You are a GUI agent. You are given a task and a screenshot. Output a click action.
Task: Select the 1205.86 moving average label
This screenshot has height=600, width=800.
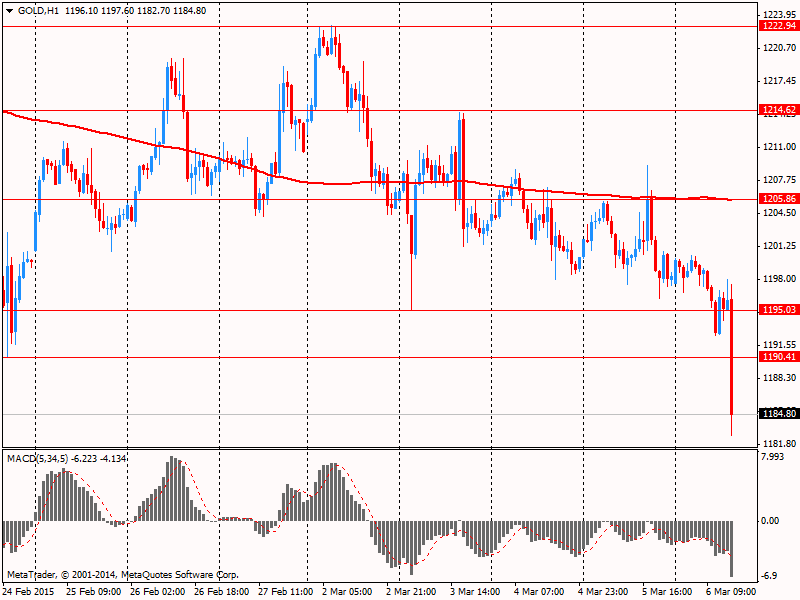pos(779,199)
